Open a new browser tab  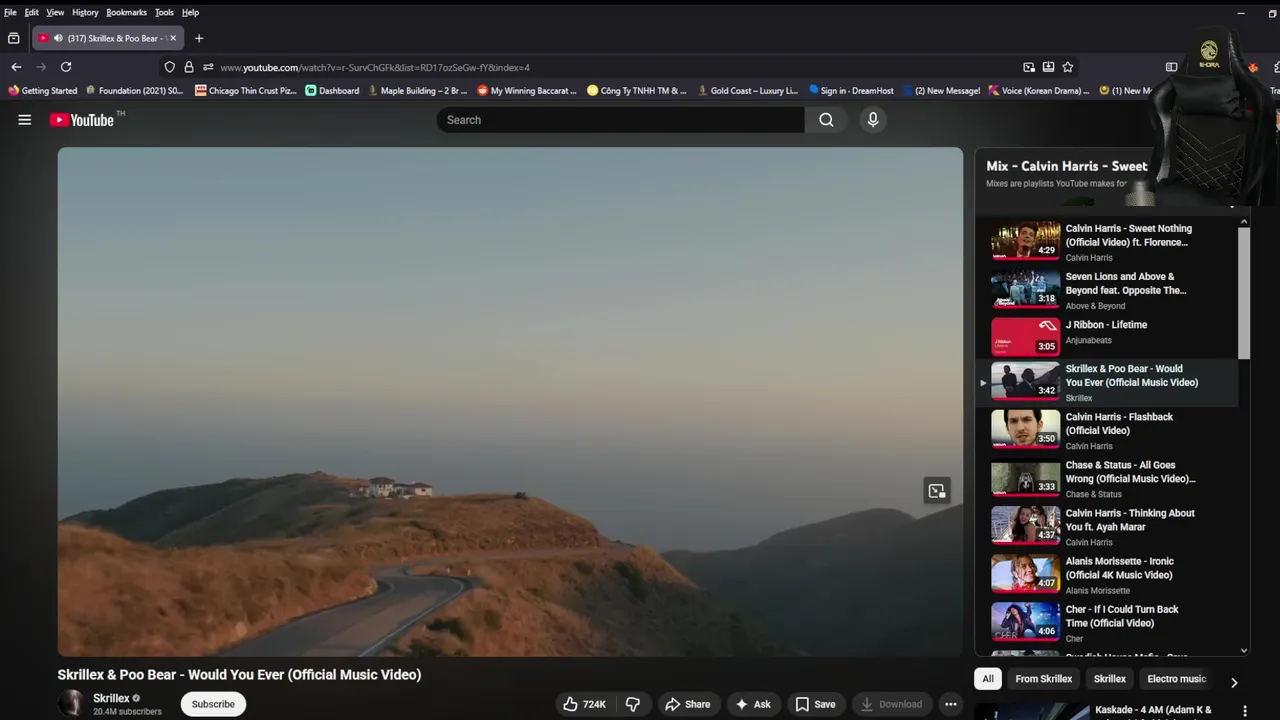199,38
